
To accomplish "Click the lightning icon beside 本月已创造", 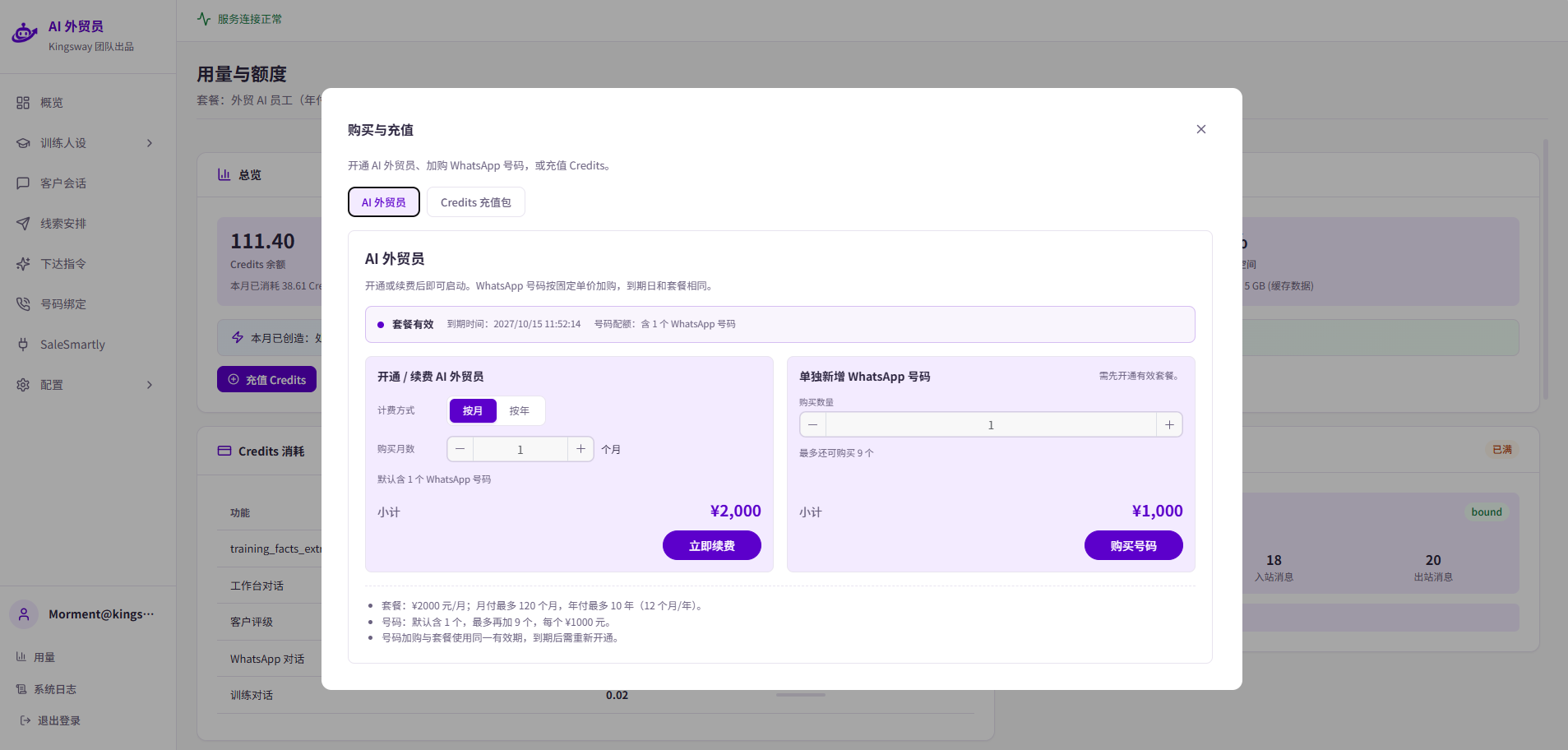I will [238, 337].
